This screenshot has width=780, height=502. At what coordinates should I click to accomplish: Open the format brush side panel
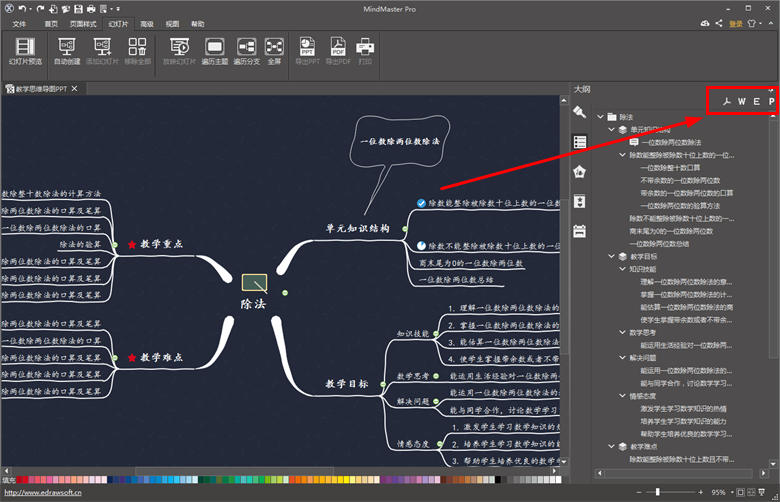[x=580, y=112]
